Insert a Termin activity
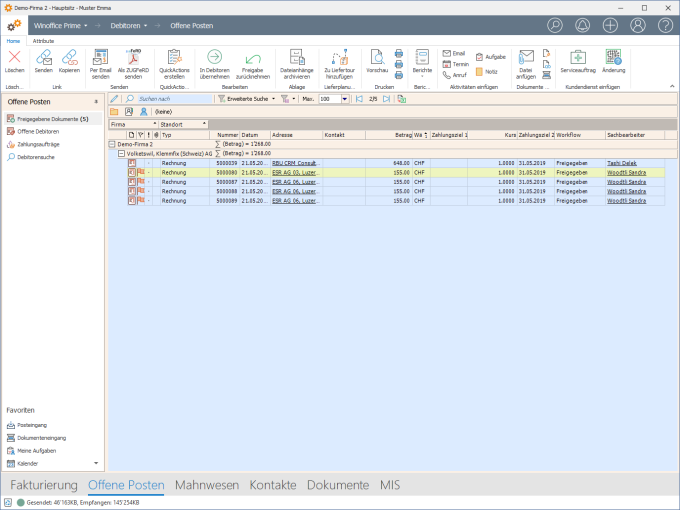This screenshot has height=510, width=680. click(x=455, y=64)
